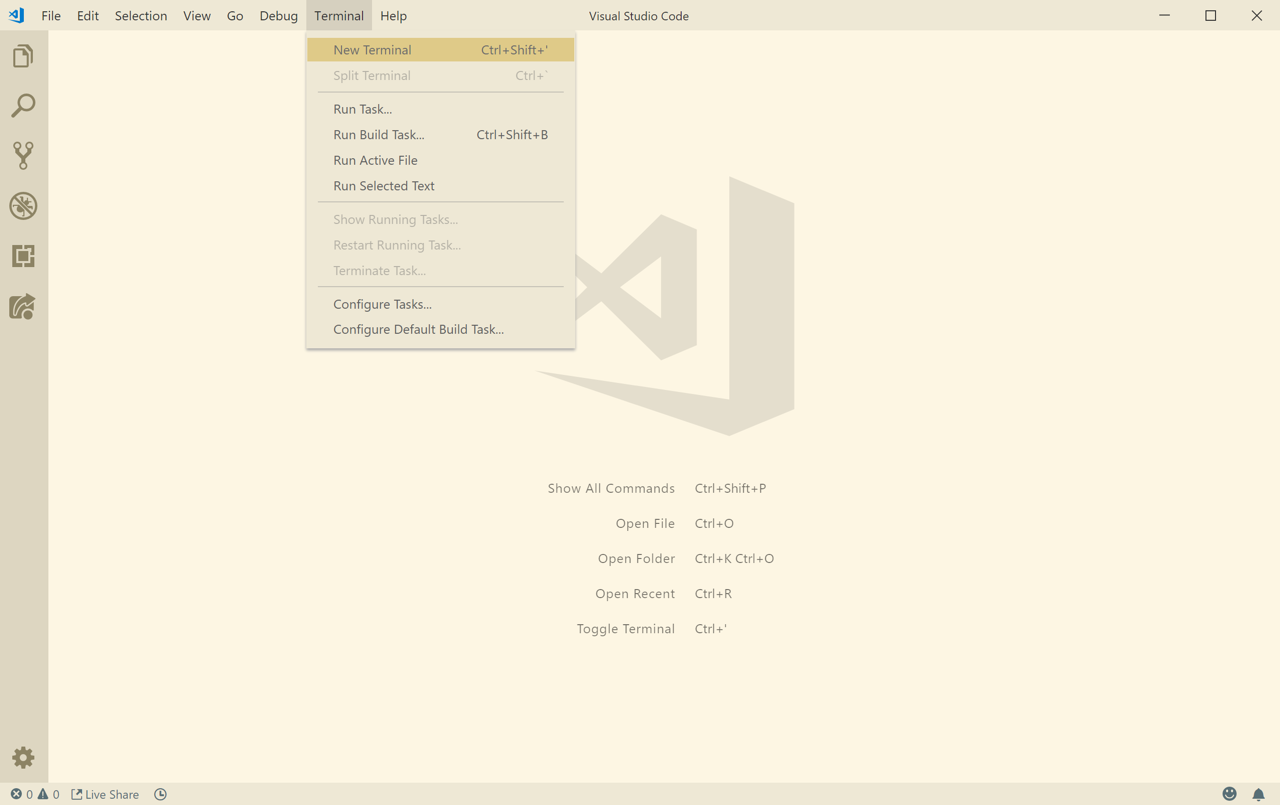Open the Extensions view
This screenshot has height=805, width=1280.
click(x=23, y=256)
